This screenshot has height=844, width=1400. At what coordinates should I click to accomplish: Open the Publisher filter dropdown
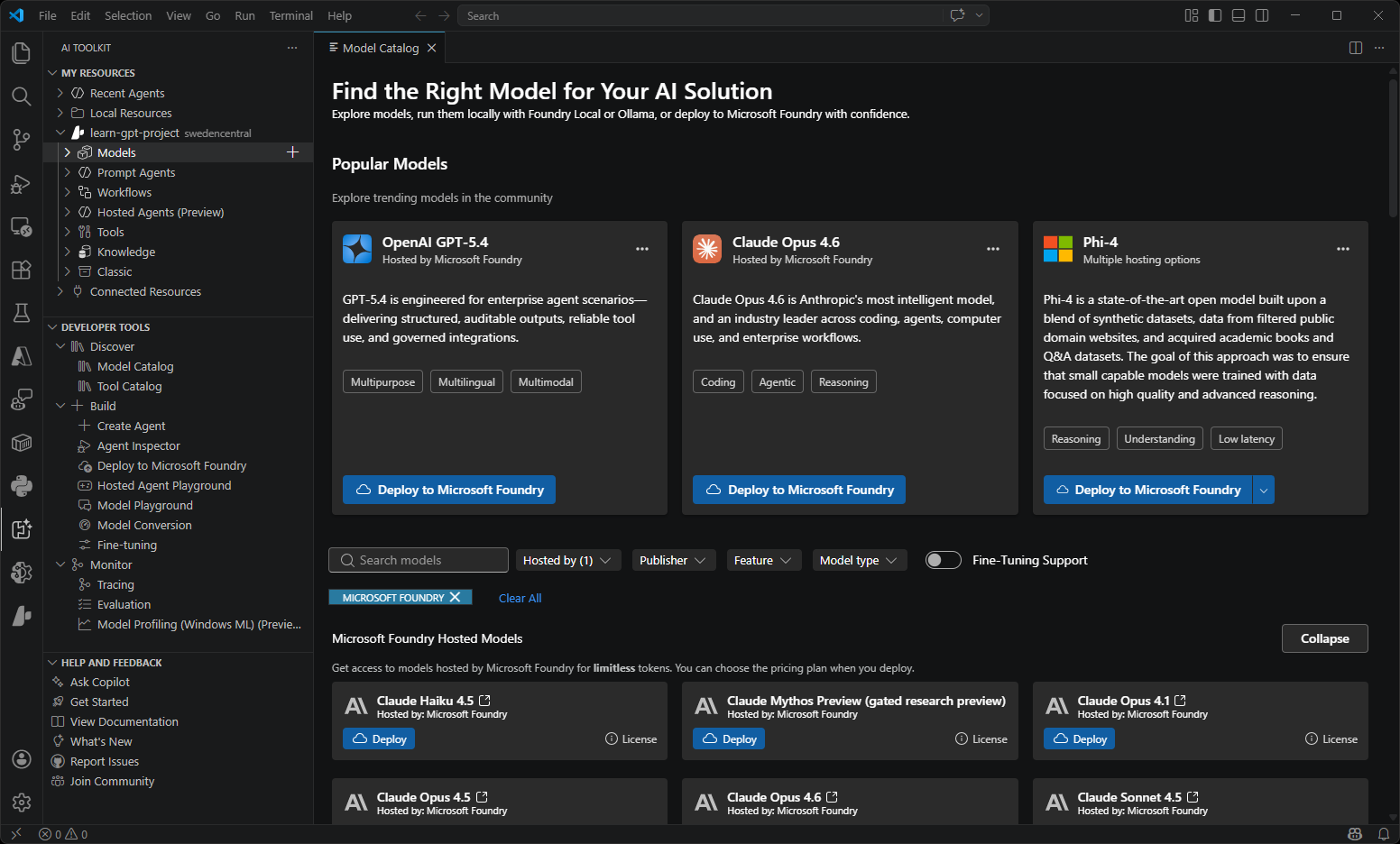click(673, 560)
